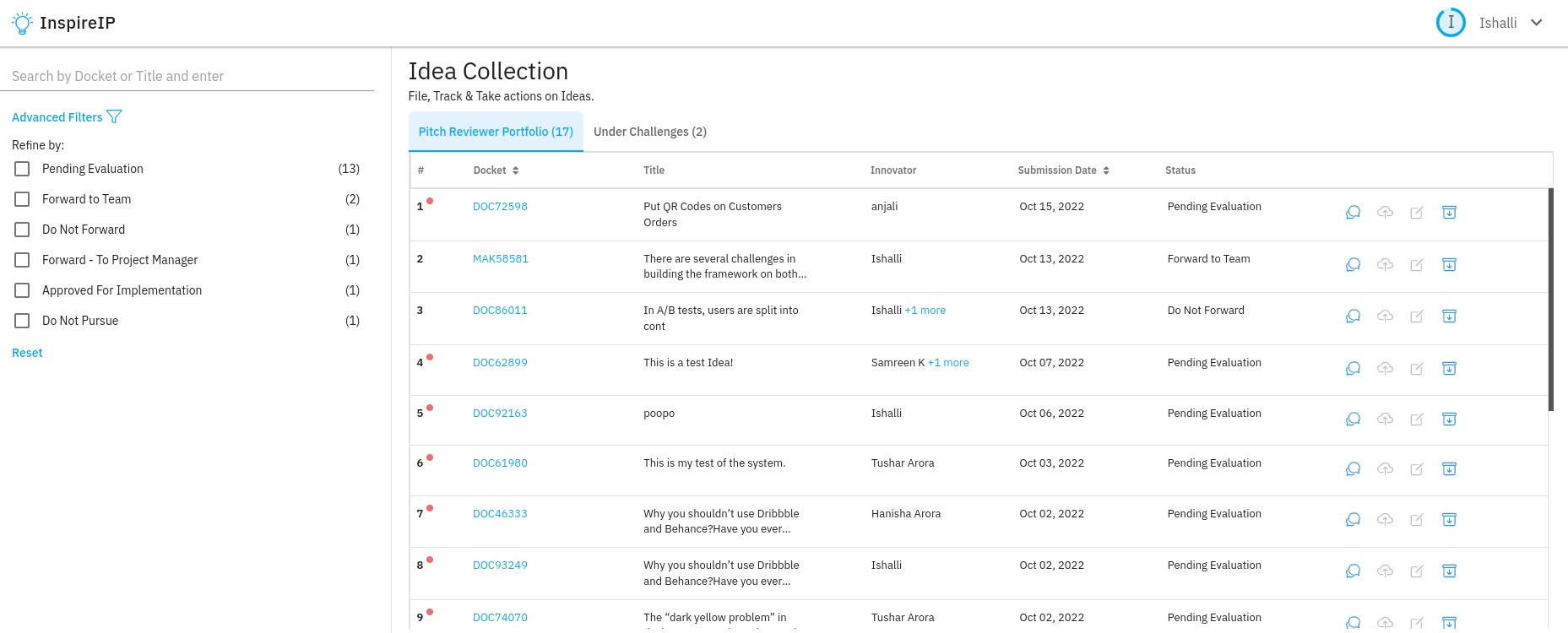The height and width of the screenshot is (633, 1568).
Task: Sort by Submission Date arrows
Action: 1105,170
